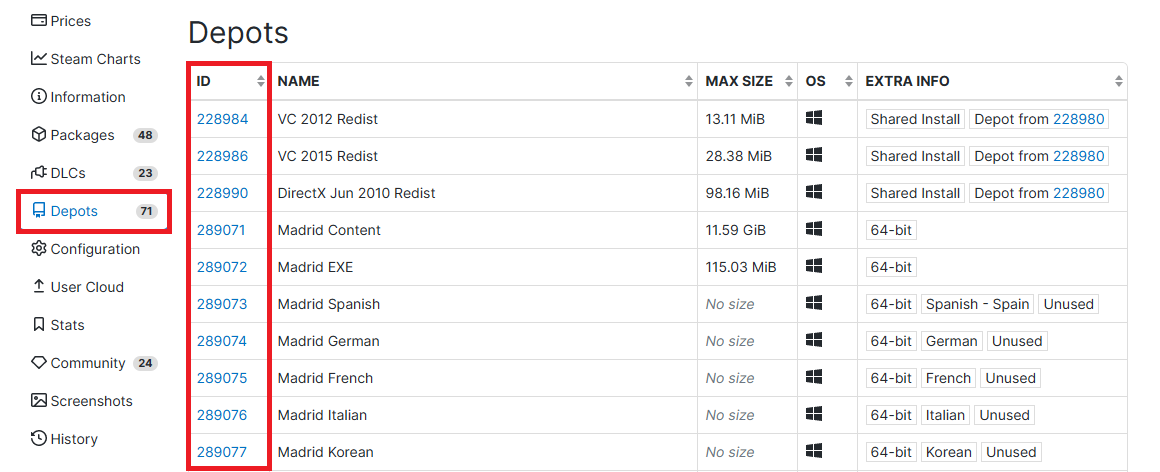Click the Steam Charts line graph icon
1160x472 pixels.
pos(39,58)
